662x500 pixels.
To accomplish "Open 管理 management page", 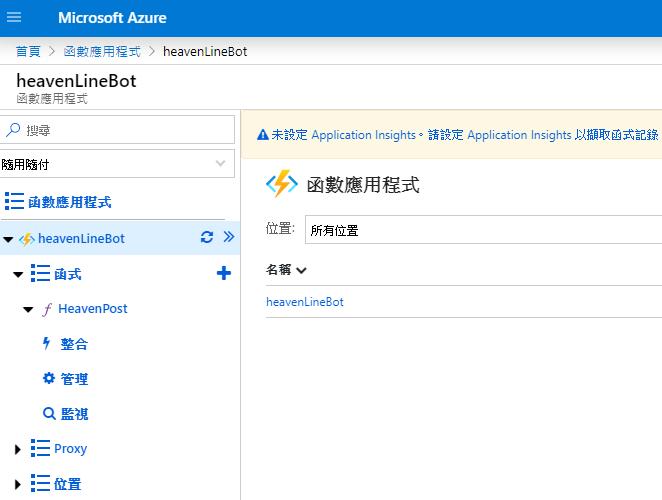I will tap(74, 379).
